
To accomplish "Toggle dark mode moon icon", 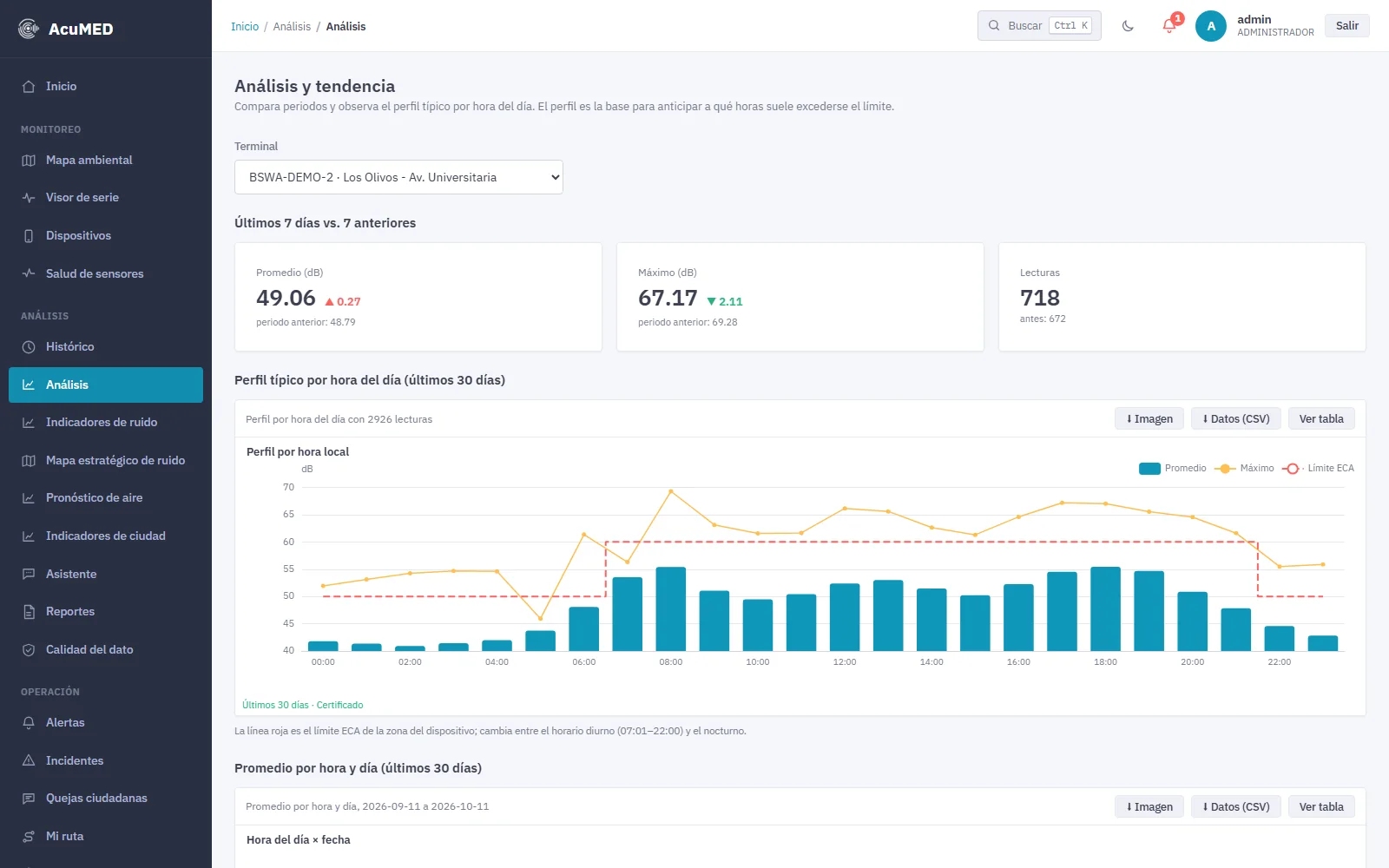I will (x=1128, y=26).
